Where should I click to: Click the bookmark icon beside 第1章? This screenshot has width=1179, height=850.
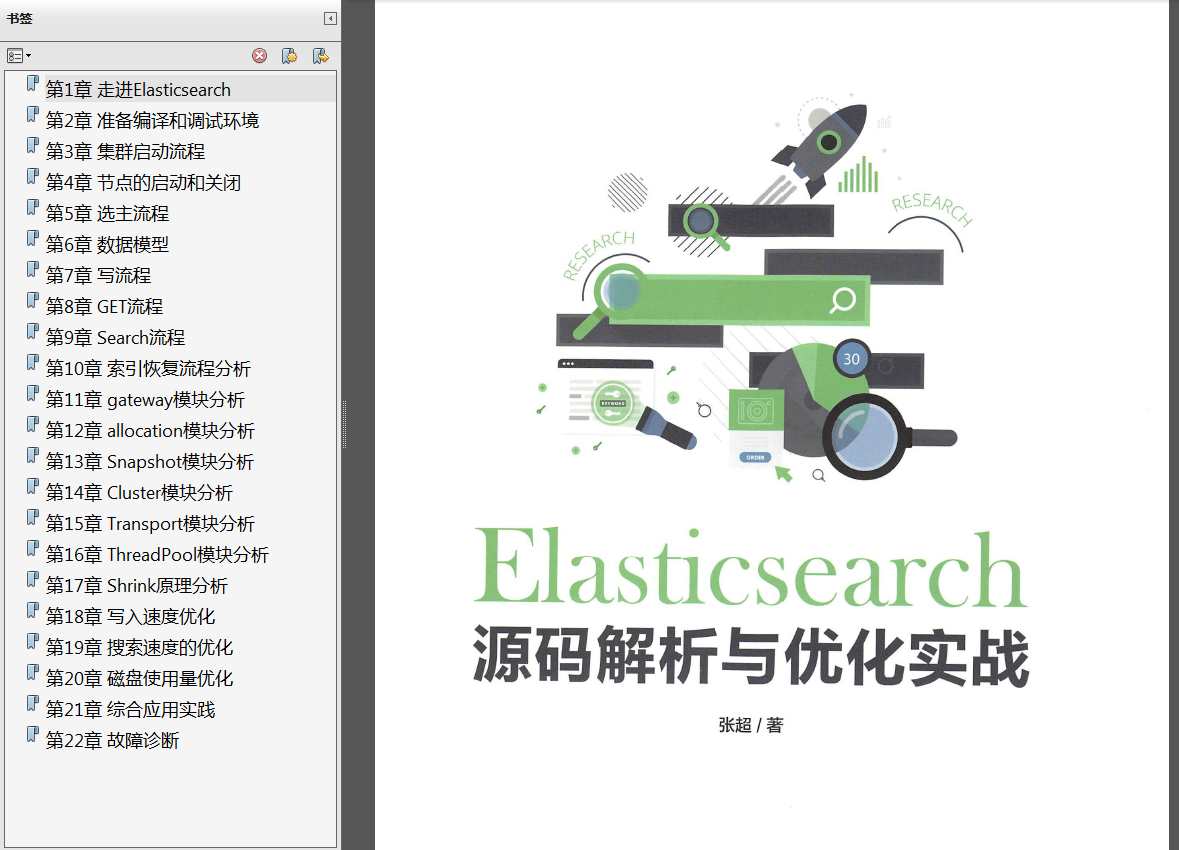tap(32, 83)
